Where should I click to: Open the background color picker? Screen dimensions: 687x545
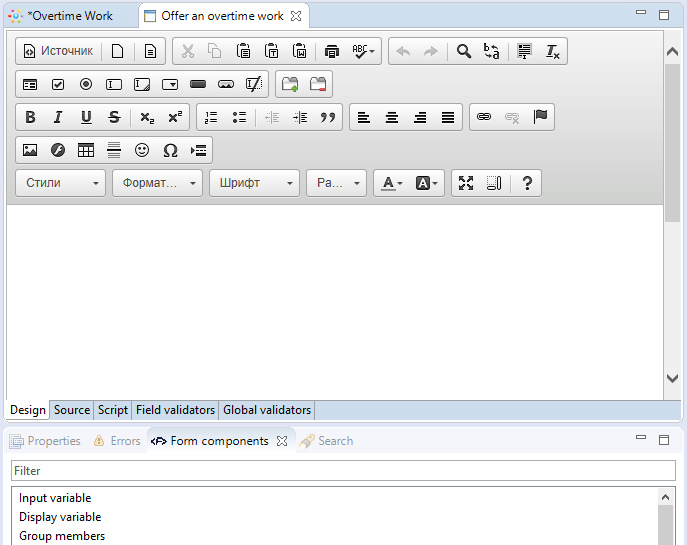click(x=426, y=183)
